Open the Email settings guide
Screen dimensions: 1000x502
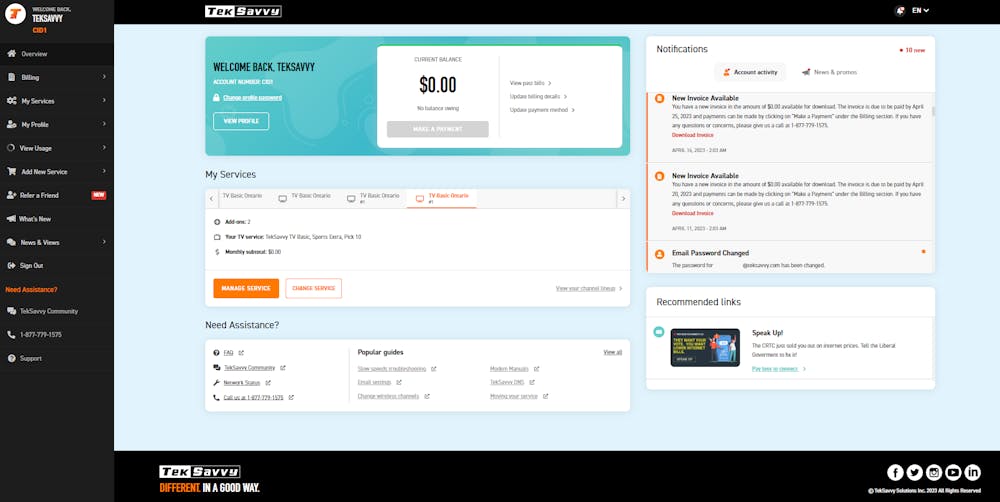[x=374, y=382]
